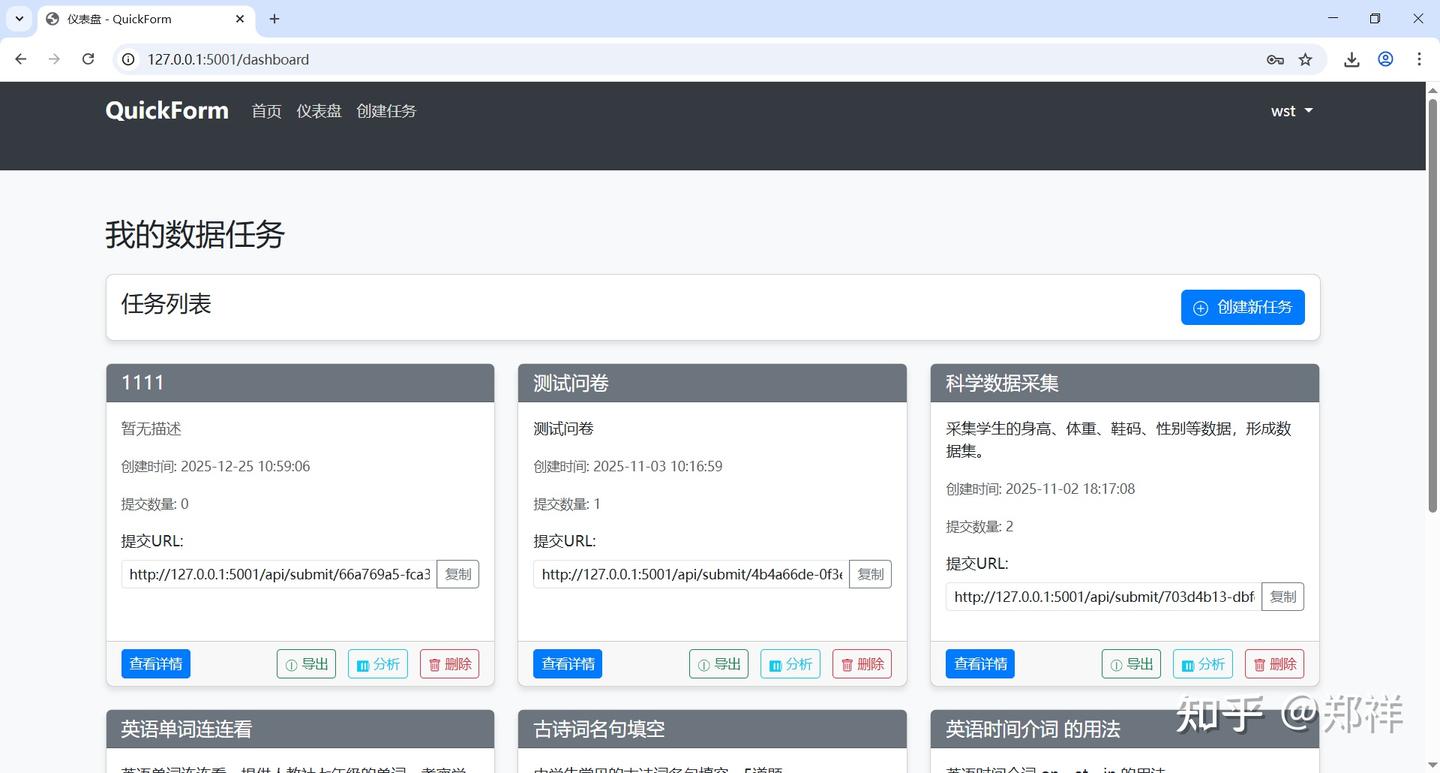Click 提交数量: 1 text
This screenshot has height=773, width=1440.
pyautogui.click(x=567, y=504)
